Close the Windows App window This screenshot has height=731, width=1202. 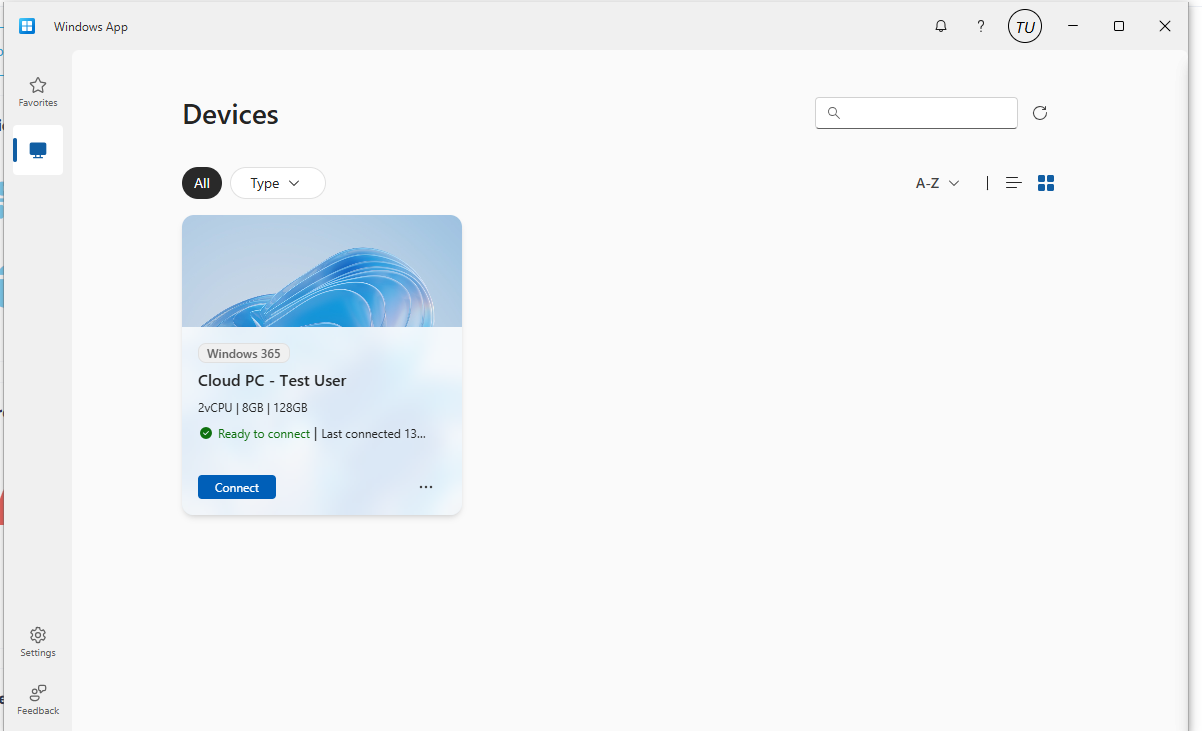pyautogui.click(x=1165, y=26)
